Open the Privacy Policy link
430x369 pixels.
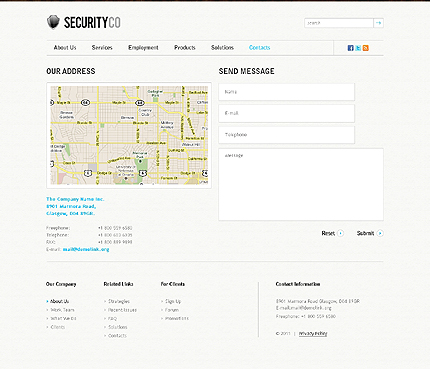click(x=313, y=333)
